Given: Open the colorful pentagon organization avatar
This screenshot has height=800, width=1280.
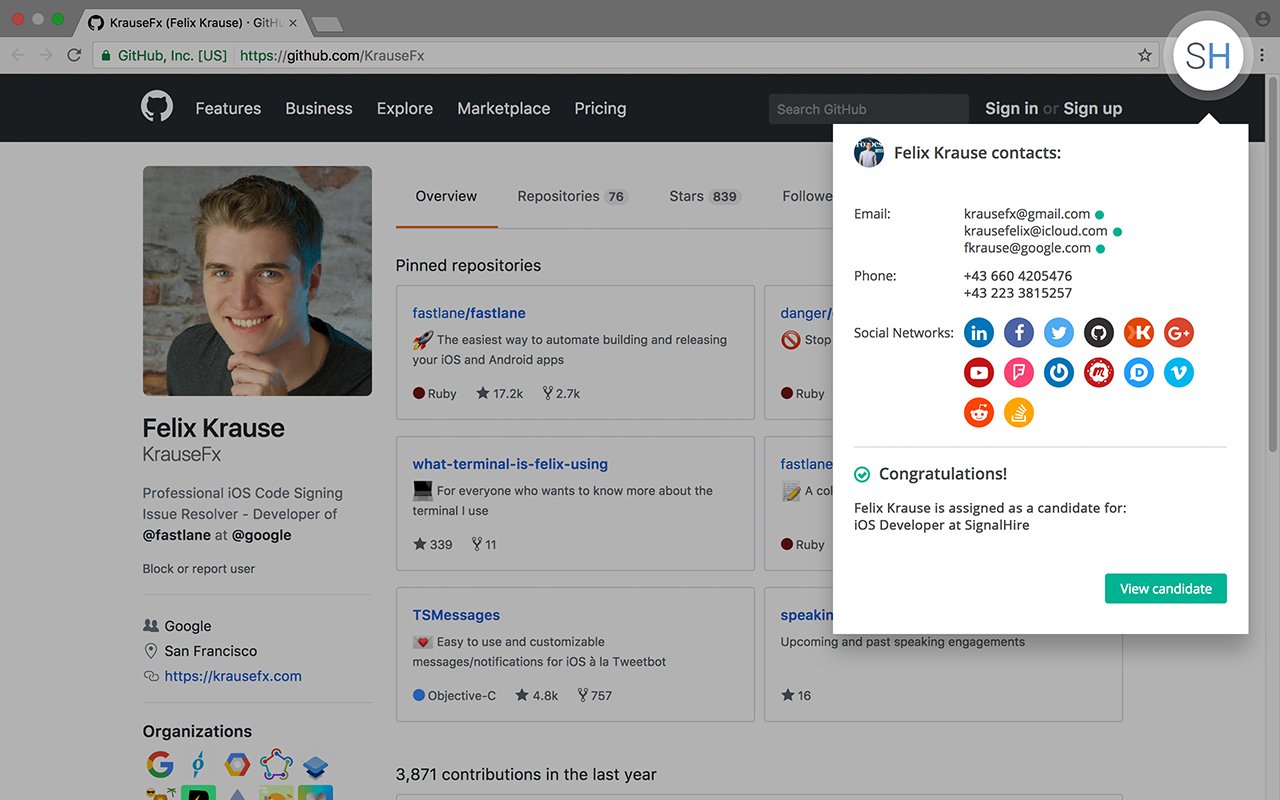Looking at the screenshot, I should click(276, 765).
